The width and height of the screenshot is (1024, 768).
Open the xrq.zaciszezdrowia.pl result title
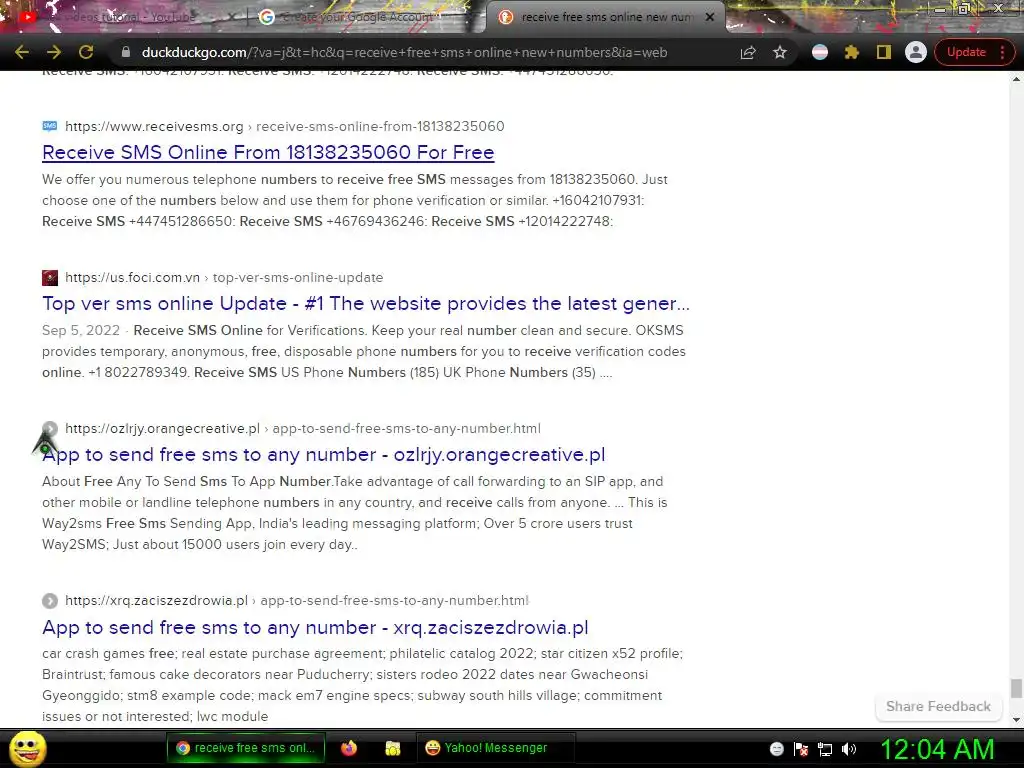(x=315, y=628)
